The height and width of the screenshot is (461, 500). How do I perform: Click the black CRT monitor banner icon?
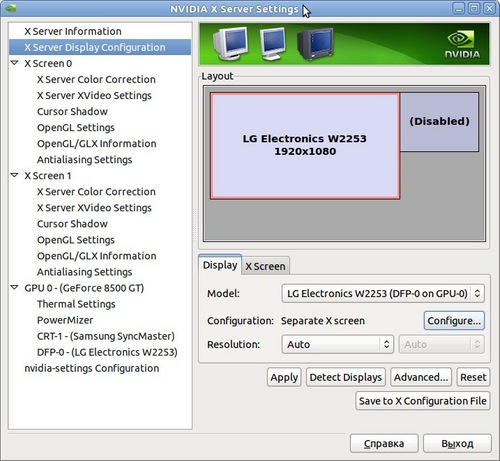tap(315, 43)
